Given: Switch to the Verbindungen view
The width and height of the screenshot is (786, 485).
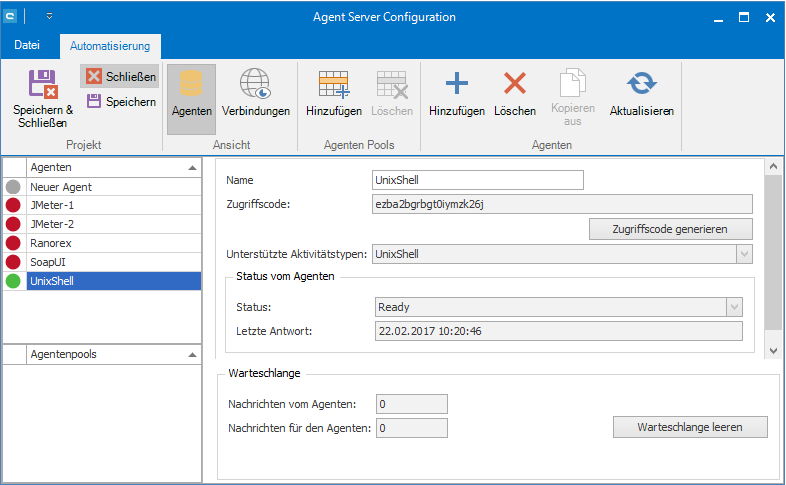Looking at the screenshot, I should point(256,86).
